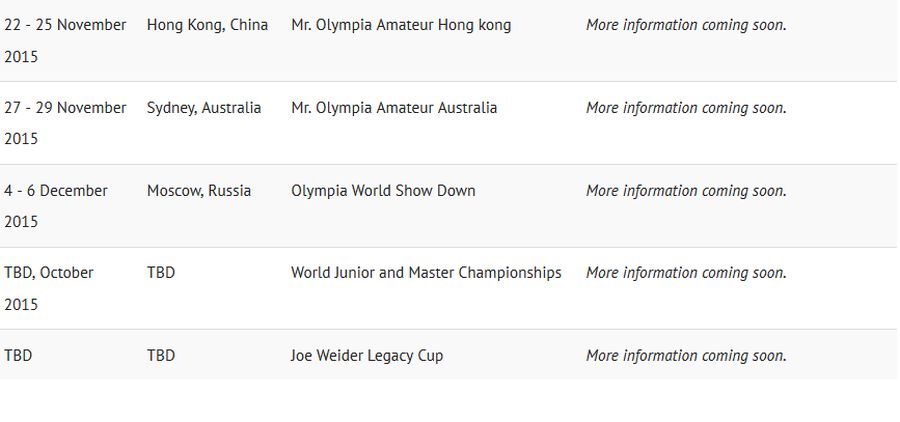Click "More information coming soon" for Joe Weider Legacy Cup
900x422 pixels.
click(686, 356)
